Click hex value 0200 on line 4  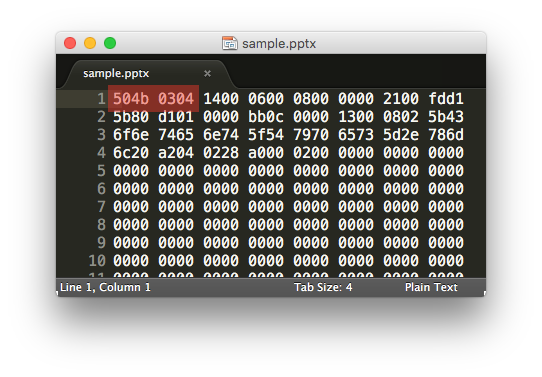click(x=311, y=153)
